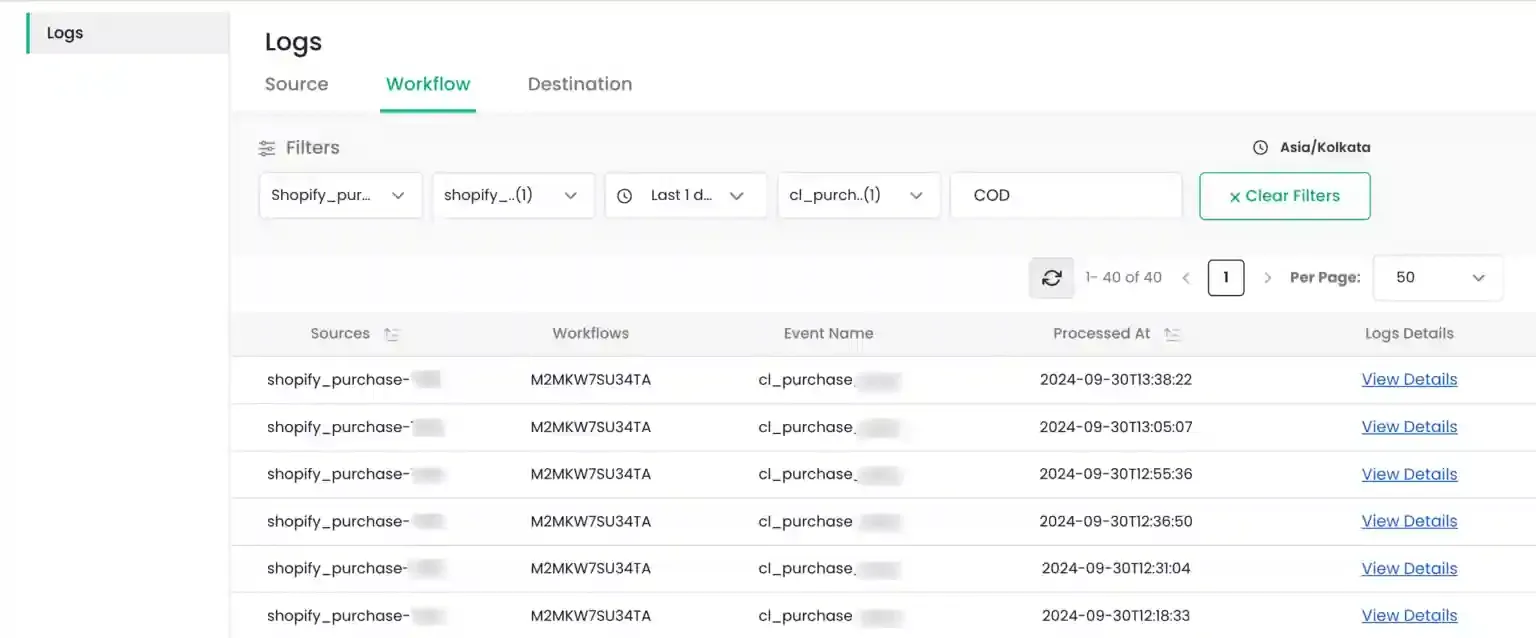Image resolution: width=1536 pixels, height=638 pixels.
Task: View Details for the 12:31:04 log
Action: [1409, 569]
